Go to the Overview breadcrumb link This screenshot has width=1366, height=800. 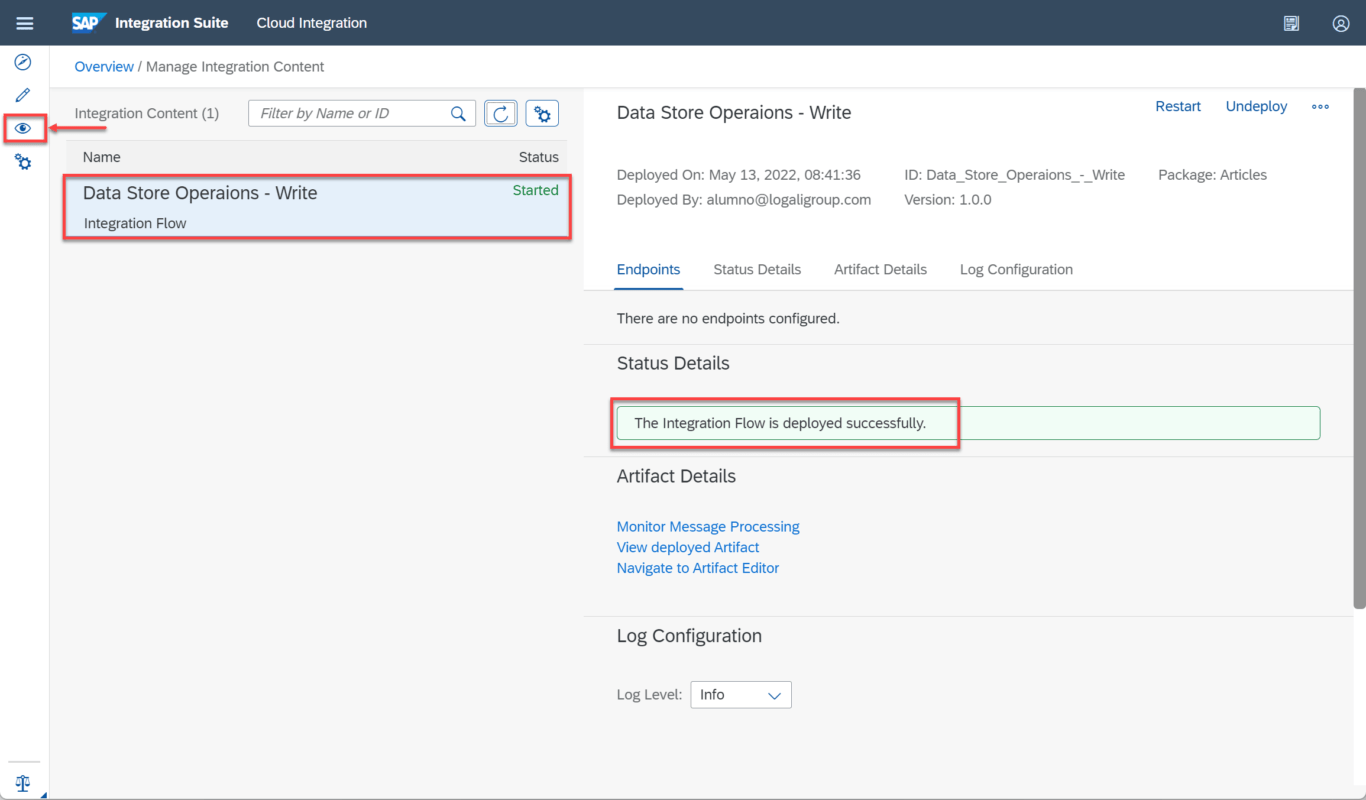tap(104, 66)
